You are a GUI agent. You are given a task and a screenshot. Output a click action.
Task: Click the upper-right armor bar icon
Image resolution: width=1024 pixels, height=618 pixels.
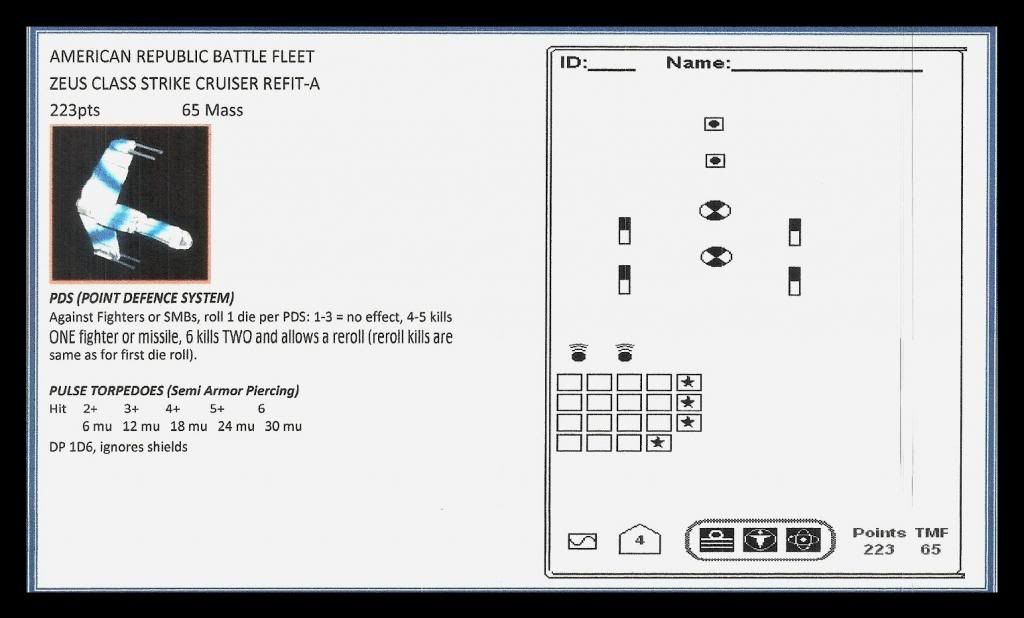(x=796, y=230)
